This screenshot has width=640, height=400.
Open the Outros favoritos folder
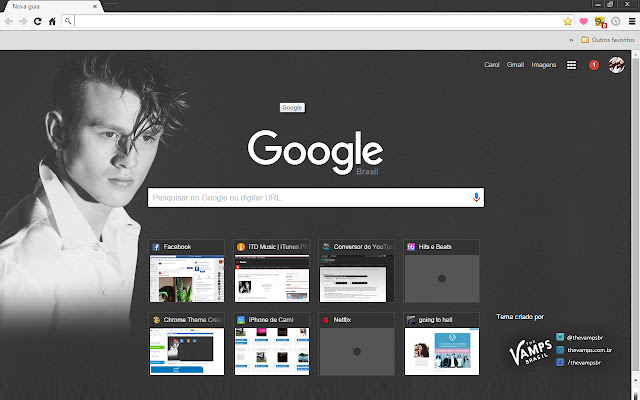point(608,40)
